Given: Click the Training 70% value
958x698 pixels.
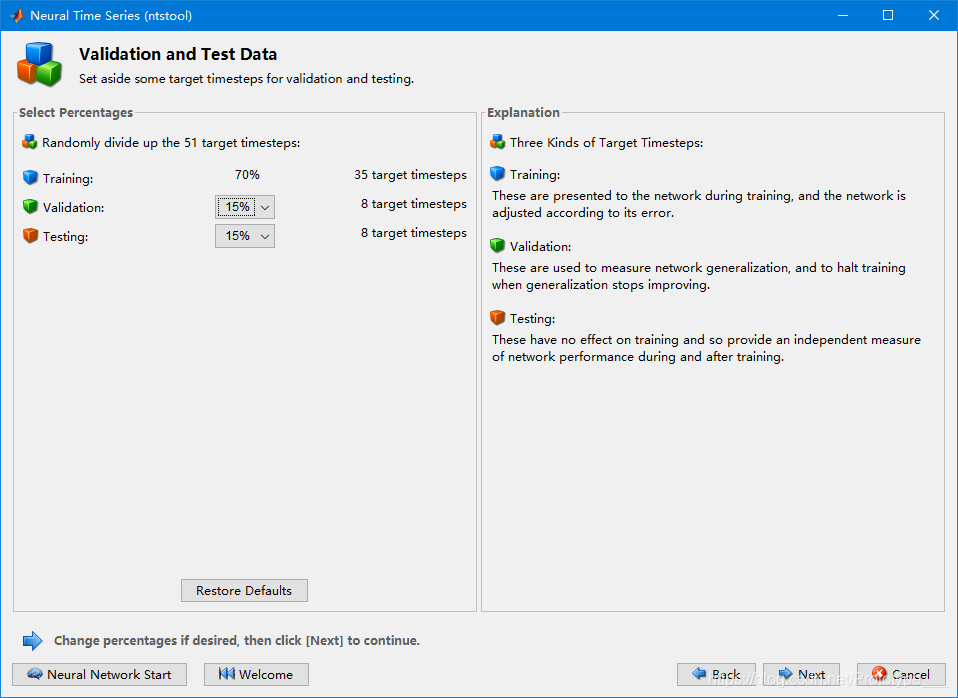Looking at the screenshot, I should (247, 175).
